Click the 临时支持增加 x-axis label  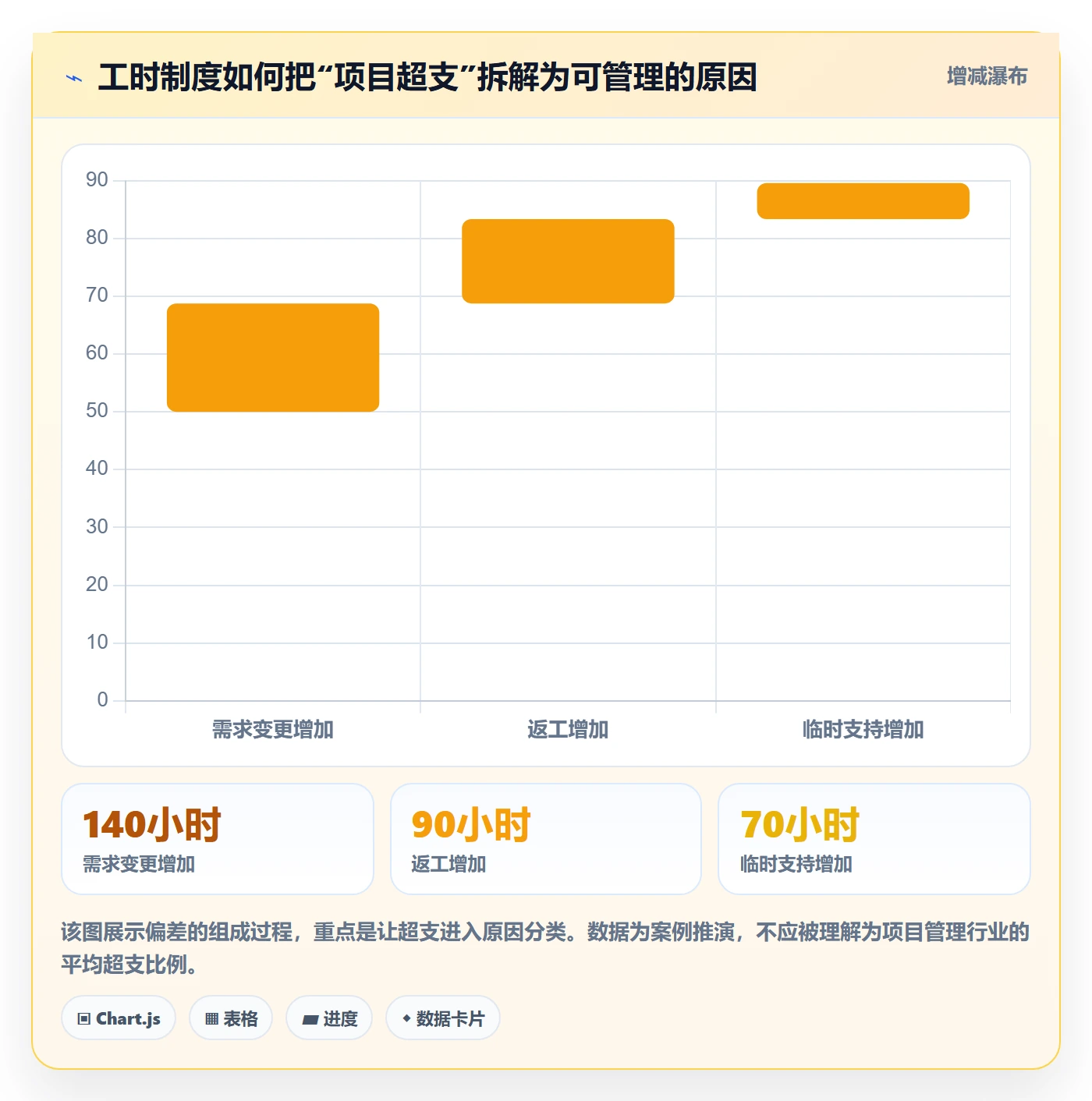(863, 730)
